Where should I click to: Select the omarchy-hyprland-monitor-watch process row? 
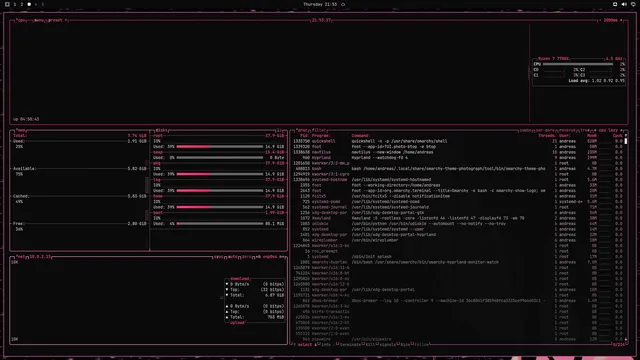click(458, 262)
